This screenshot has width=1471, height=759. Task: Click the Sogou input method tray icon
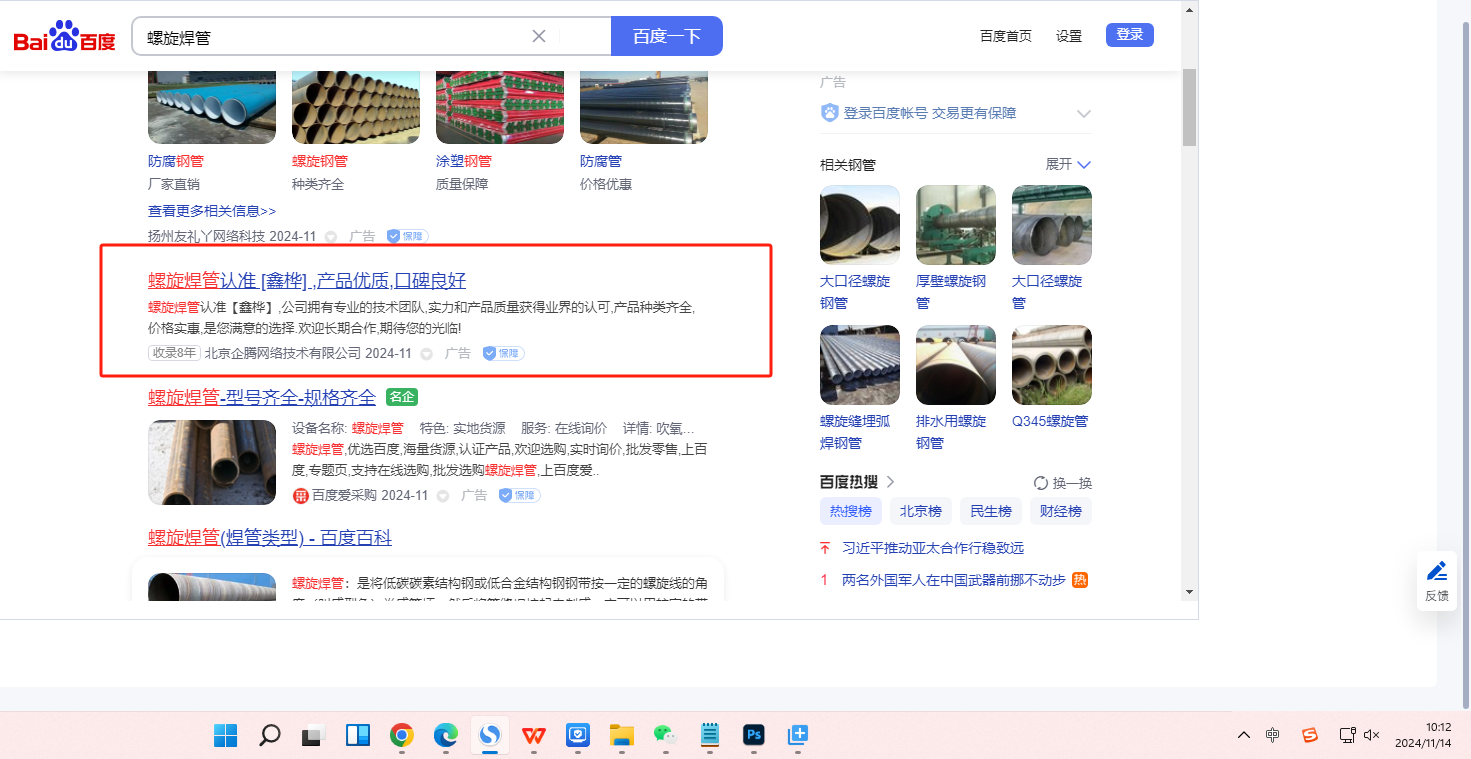[x=1310, y=735]
